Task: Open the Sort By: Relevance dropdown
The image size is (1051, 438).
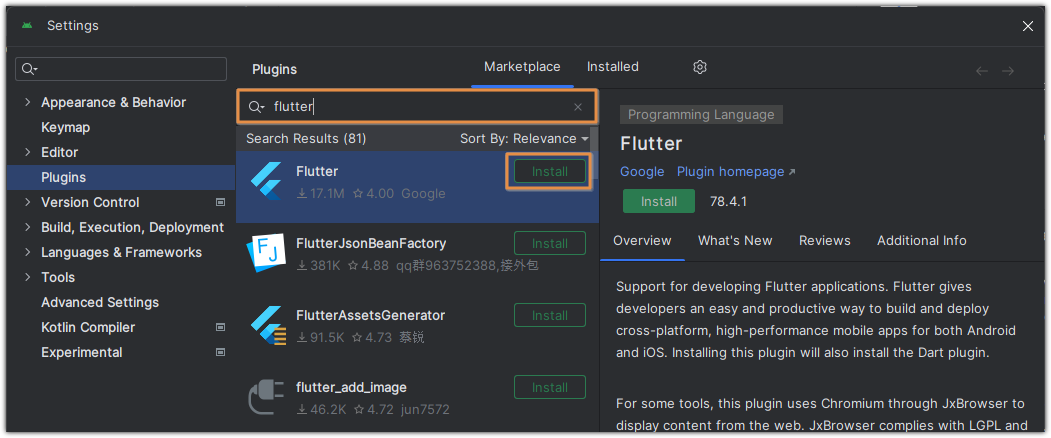Action: point(524,138)
